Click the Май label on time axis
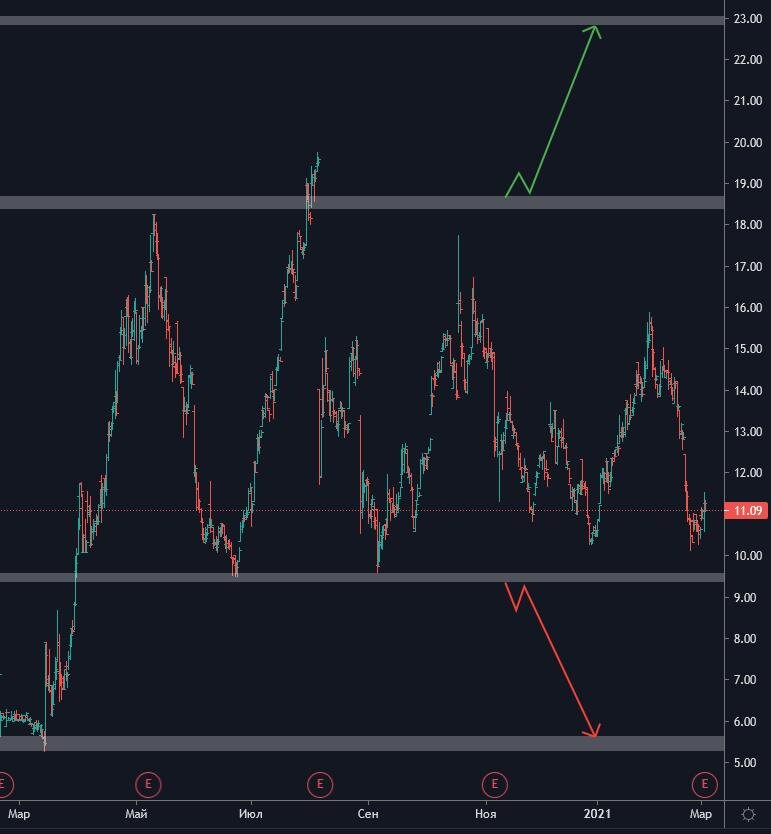This screenshot has width=771, height=834. pyautogui.click(x=136, y=814)
